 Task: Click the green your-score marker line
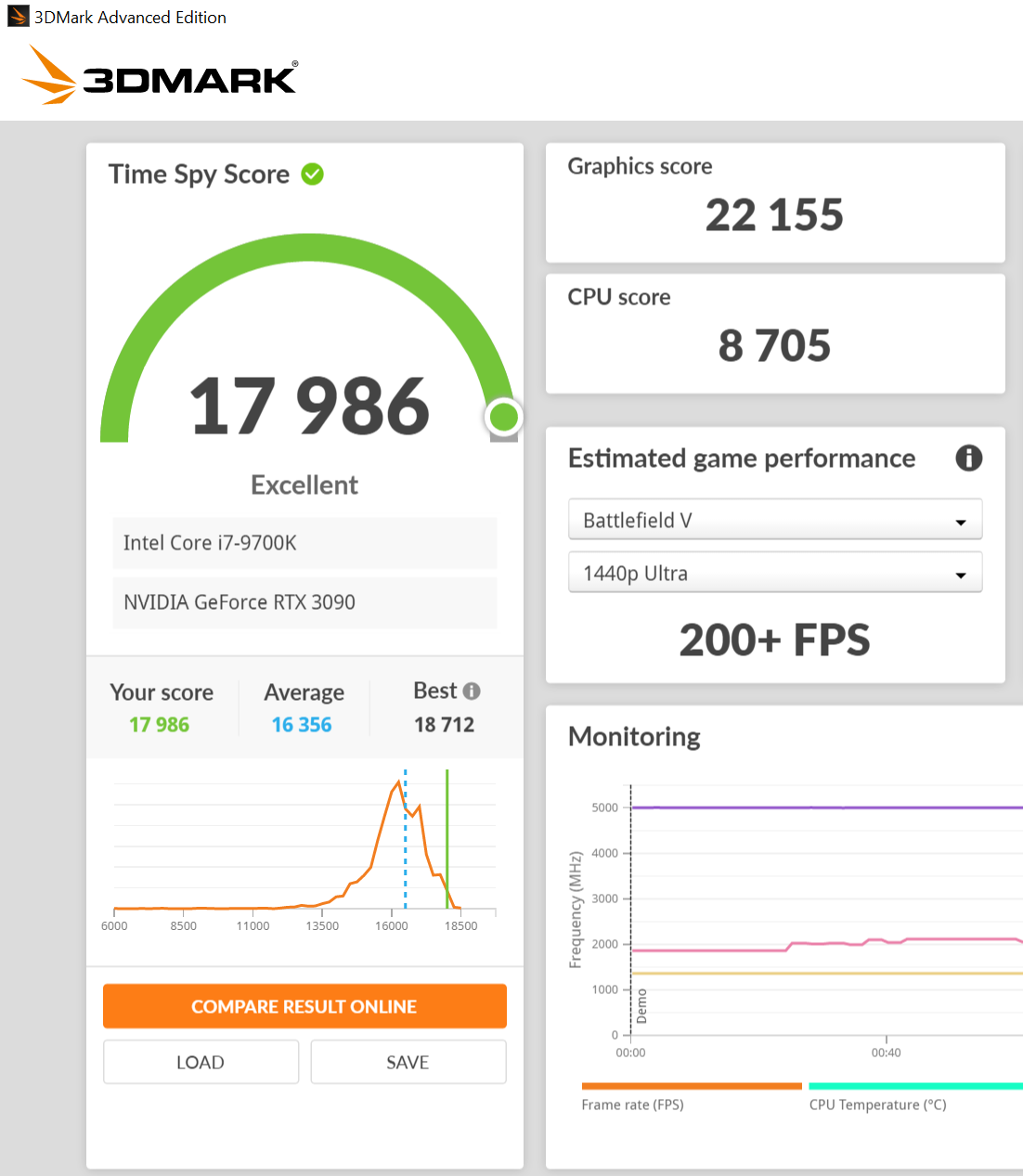[447, 840]
